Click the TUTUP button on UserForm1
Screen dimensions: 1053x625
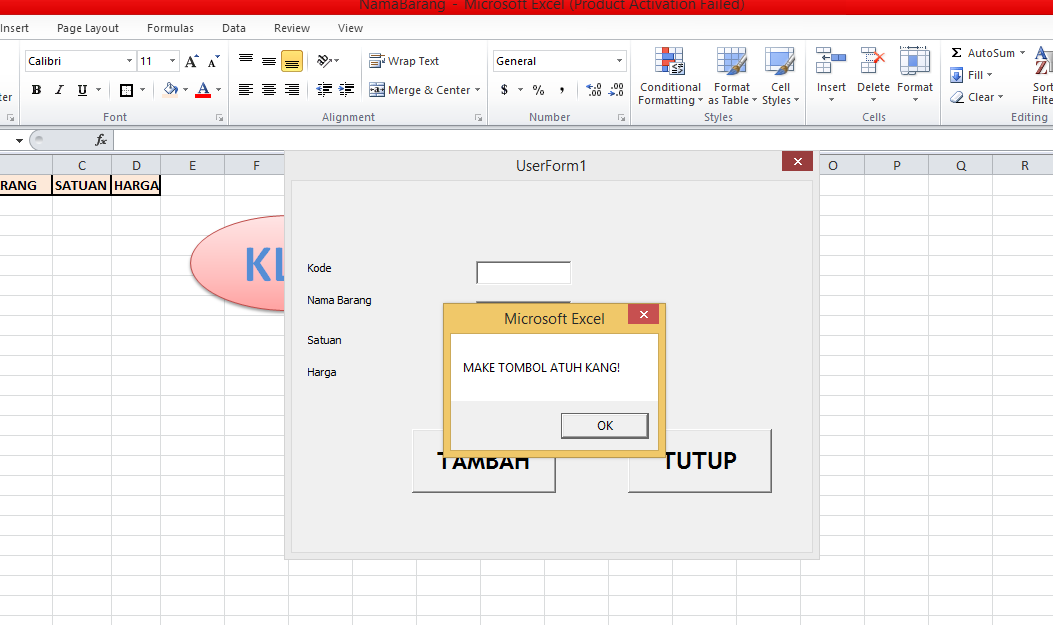pyautogui.click(x=698, y=461)
